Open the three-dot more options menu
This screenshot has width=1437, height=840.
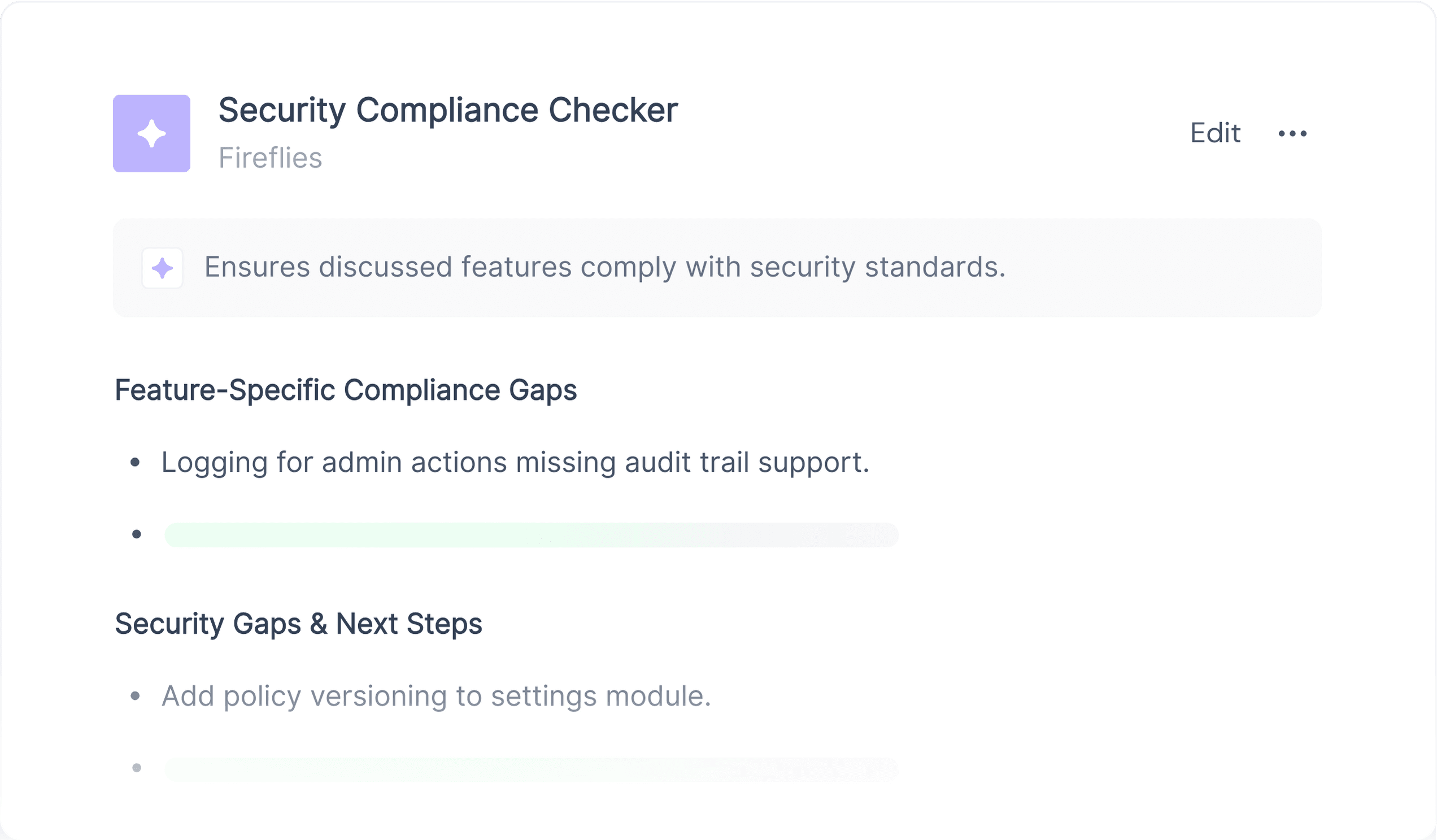point(1292,133)
